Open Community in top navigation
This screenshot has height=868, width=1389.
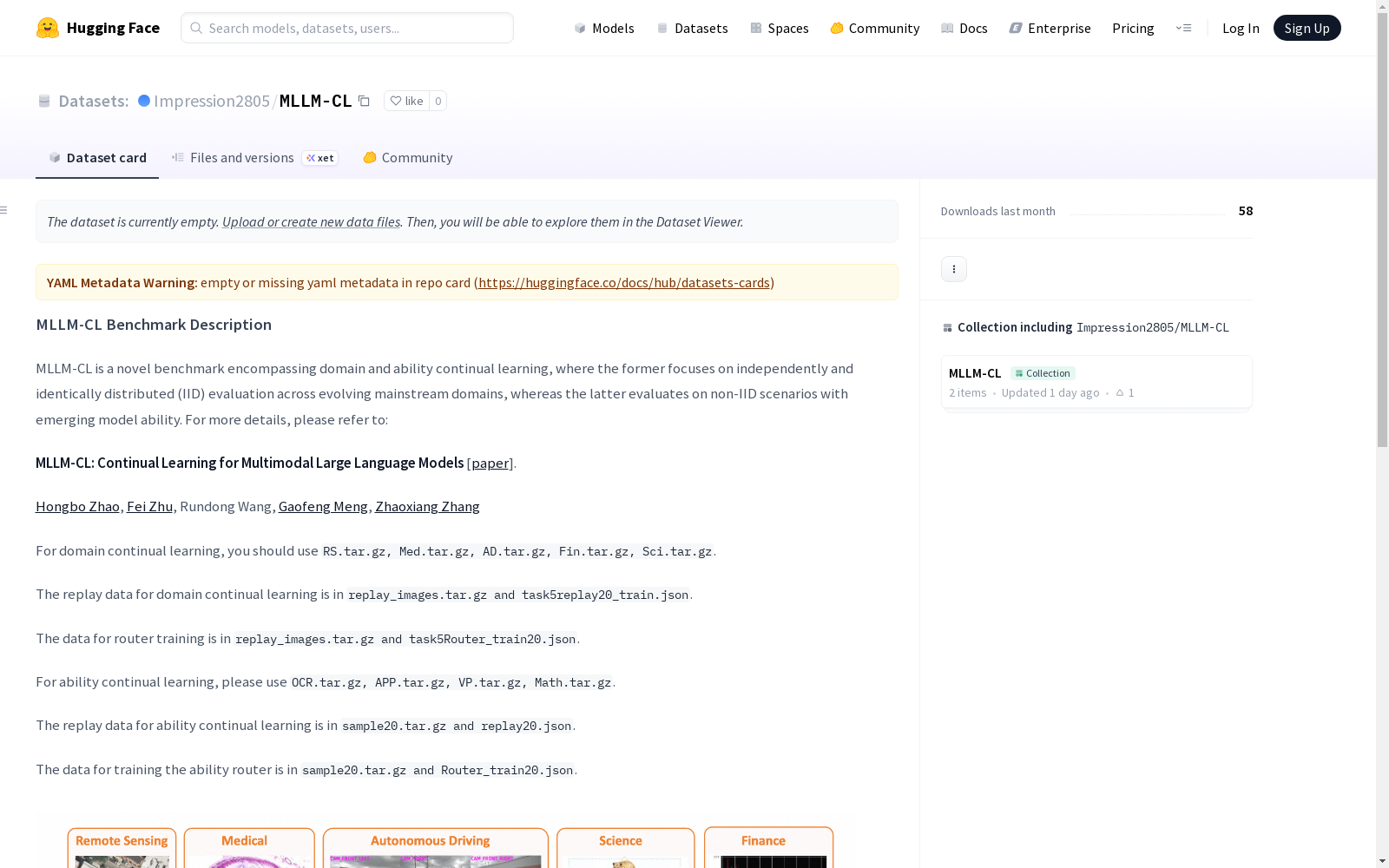click(x=875, y=28)
